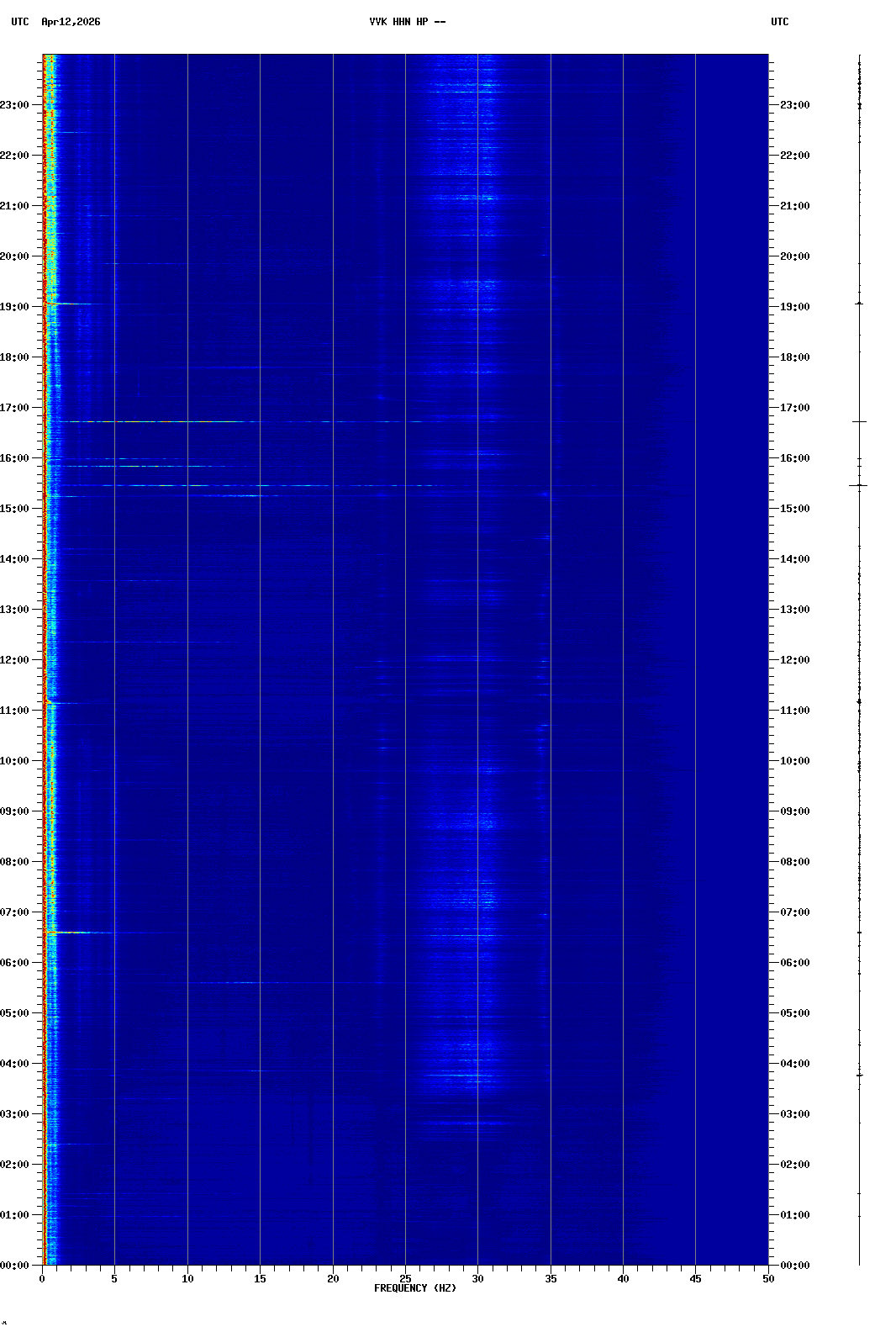Image resolution: width=896 pixels, height=1332 pixels.
Task: Select the 06:00 time label on the left axis
Action: coord(15,963)
